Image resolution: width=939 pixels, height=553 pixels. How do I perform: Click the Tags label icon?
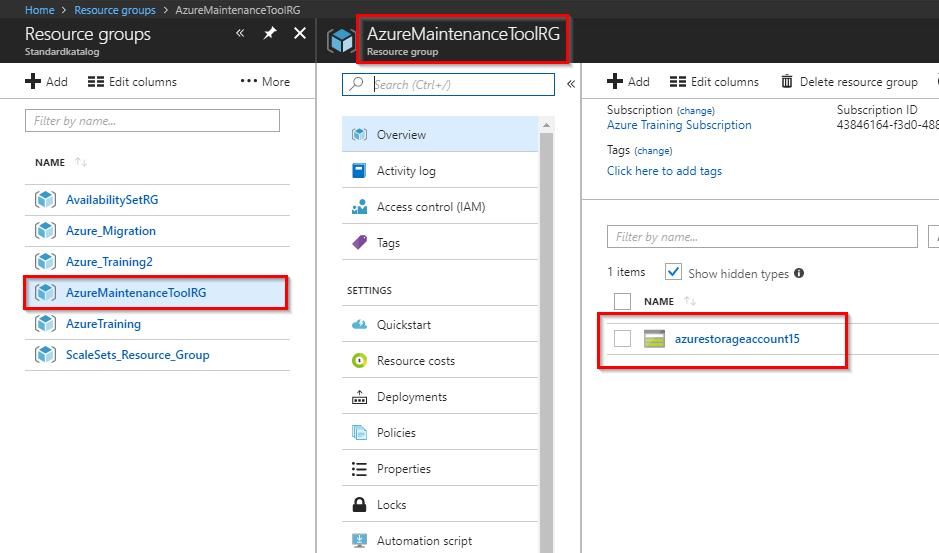pos(360,243)
